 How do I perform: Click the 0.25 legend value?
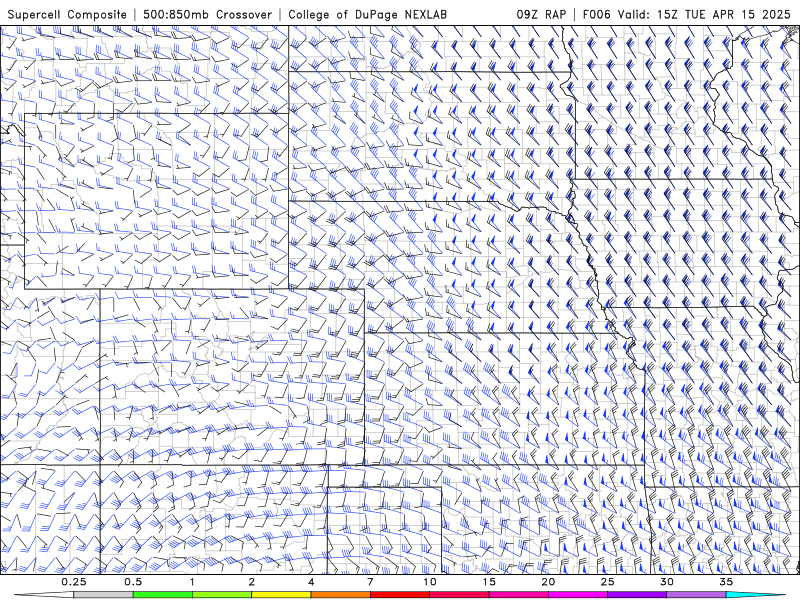tap(74, 582)
